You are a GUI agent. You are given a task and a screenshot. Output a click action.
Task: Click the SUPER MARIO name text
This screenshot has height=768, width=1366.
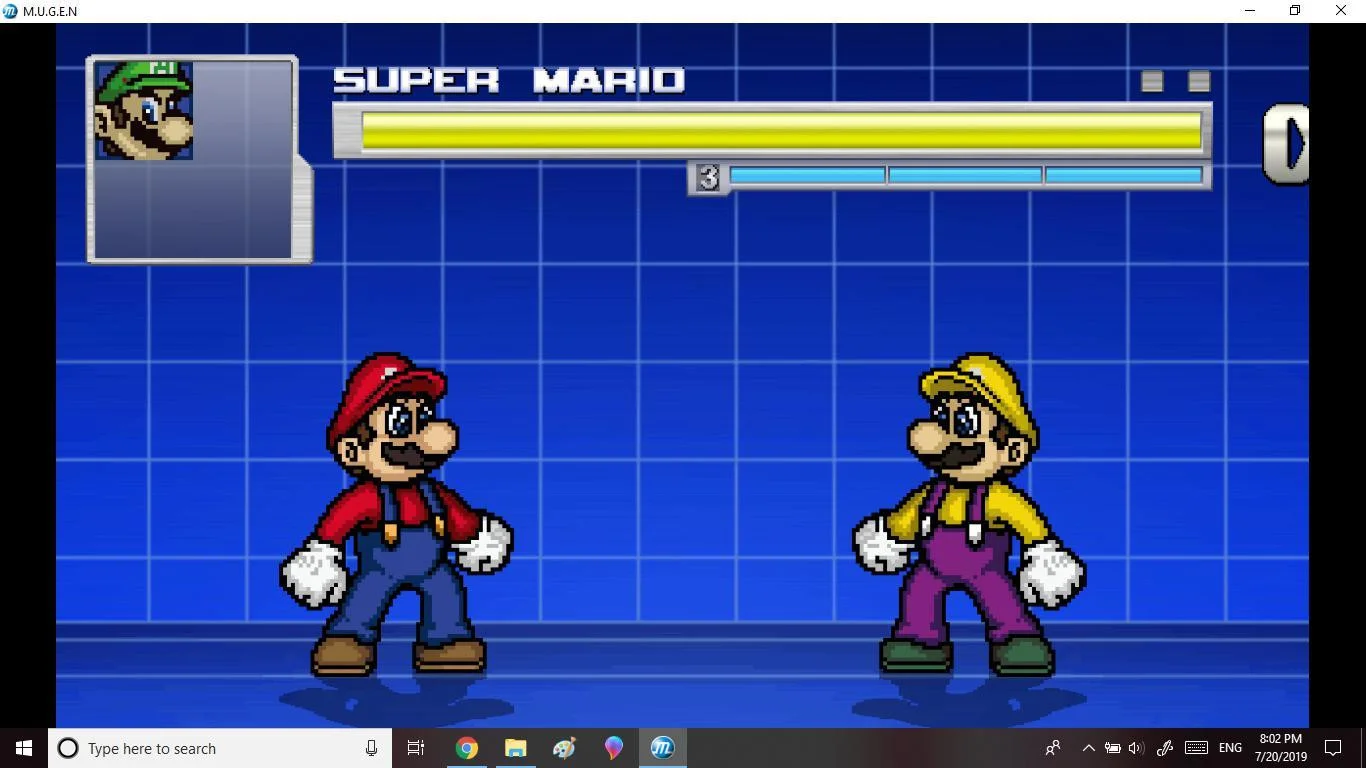coord(509,81)
